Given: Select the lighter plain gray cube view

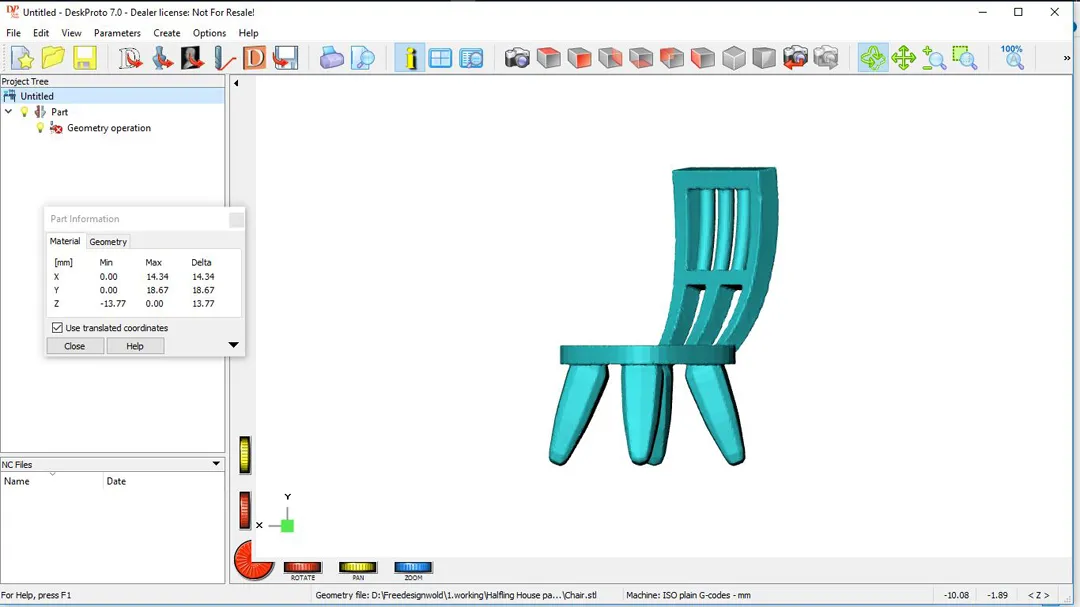Looking at the screenshot, I should (734, 58).
